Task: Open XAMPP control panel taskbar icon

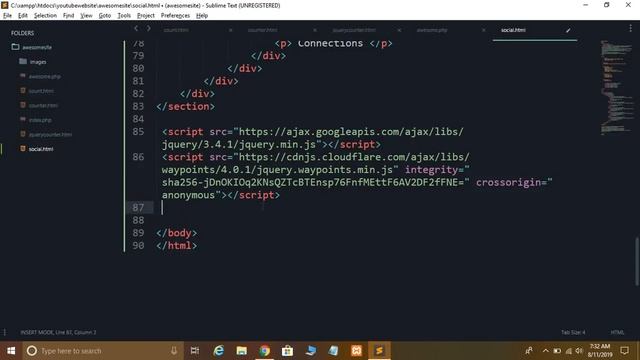Action: [x=356, y=351]
